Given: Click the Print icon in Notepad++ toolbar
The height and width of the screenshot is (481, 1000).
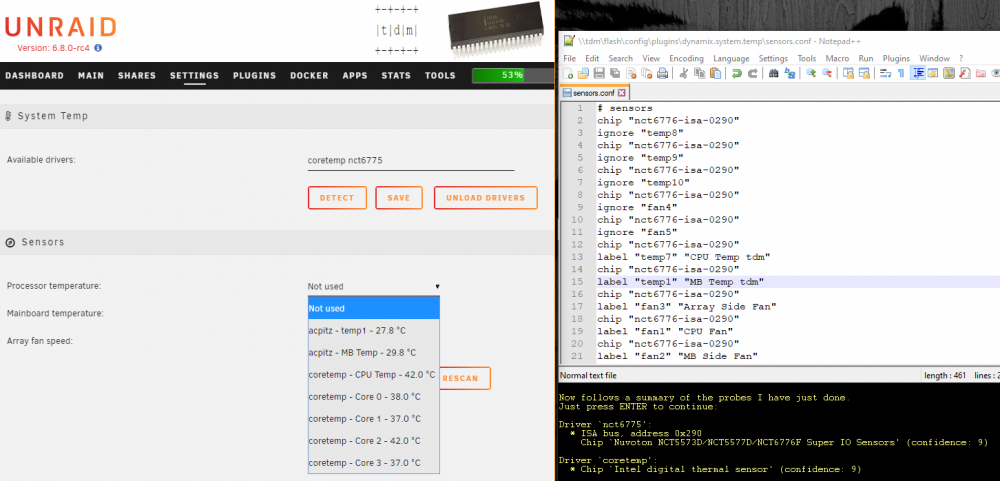Looking at the screenshot, I should 663,73.
